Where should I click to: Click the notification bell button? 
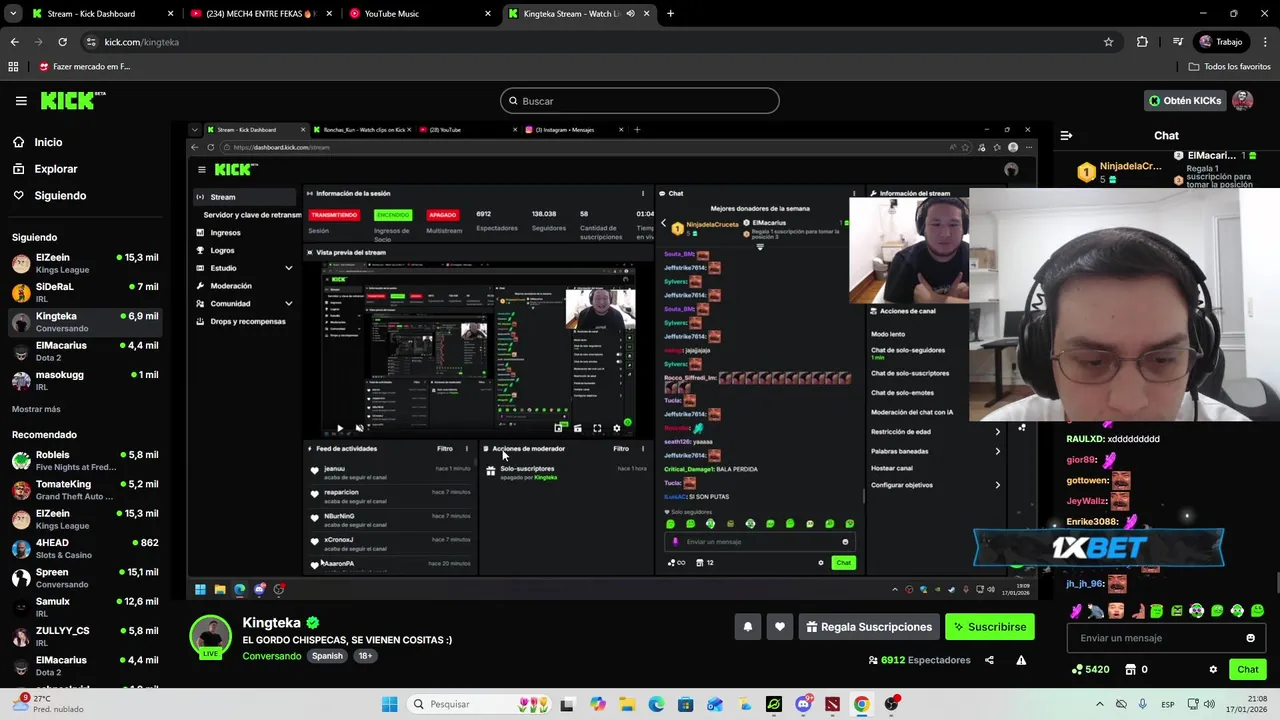tap(747, 627)
